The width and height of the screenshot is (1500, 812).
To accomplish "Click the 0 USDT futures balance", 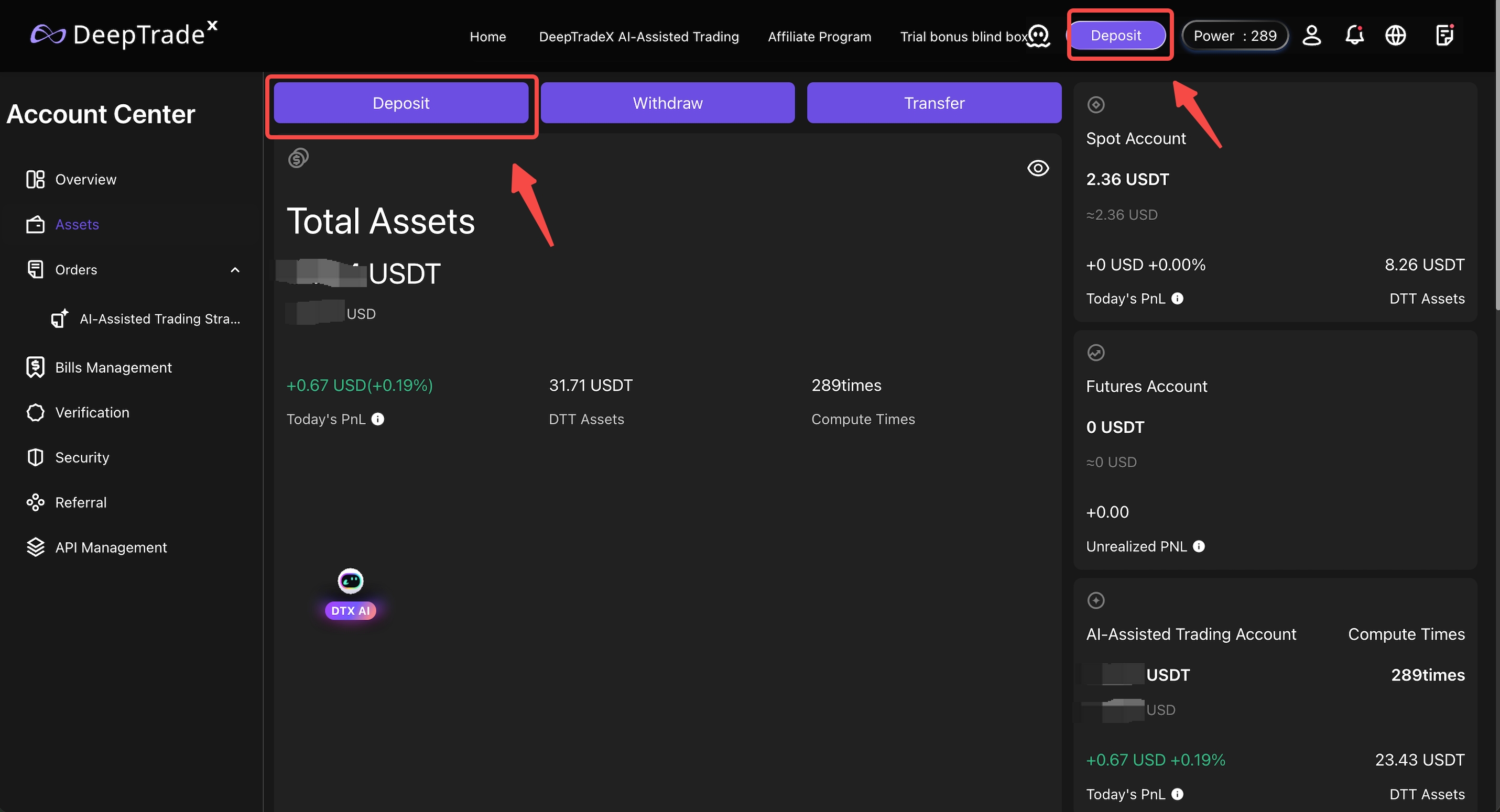I will click(1115, 427).
